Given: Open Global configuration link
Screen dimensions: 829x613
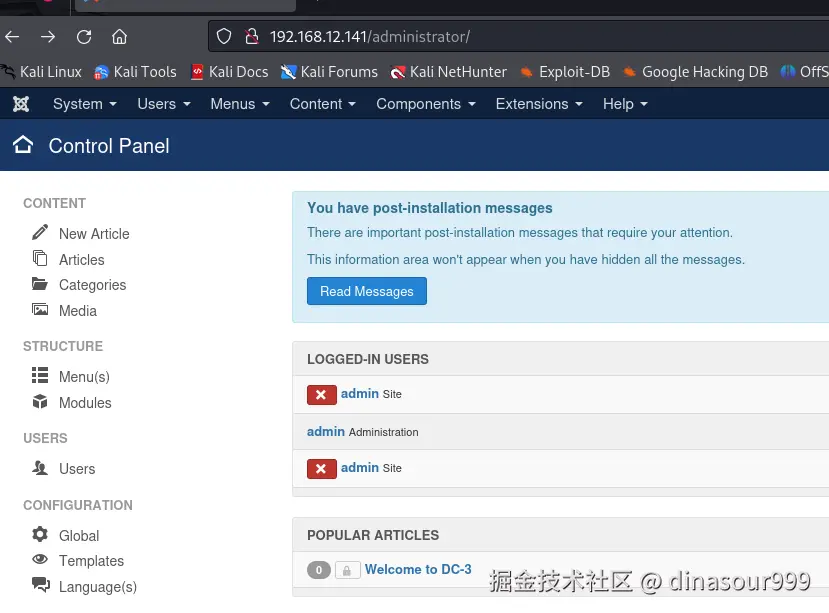Looking at the screenshot, I should 79,536.
